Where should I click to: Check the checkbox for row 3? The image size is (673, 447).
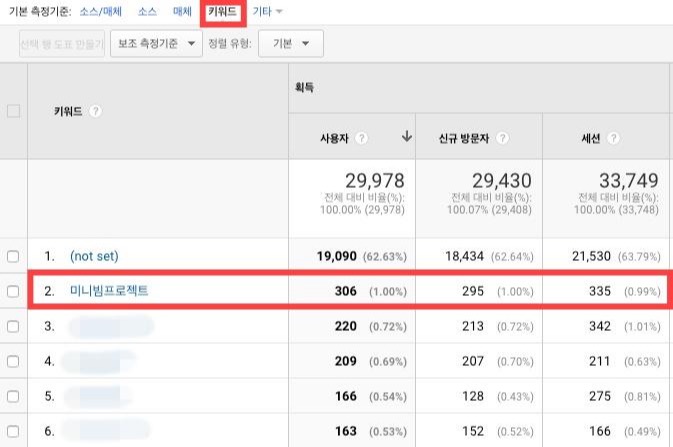click(13, 327)
